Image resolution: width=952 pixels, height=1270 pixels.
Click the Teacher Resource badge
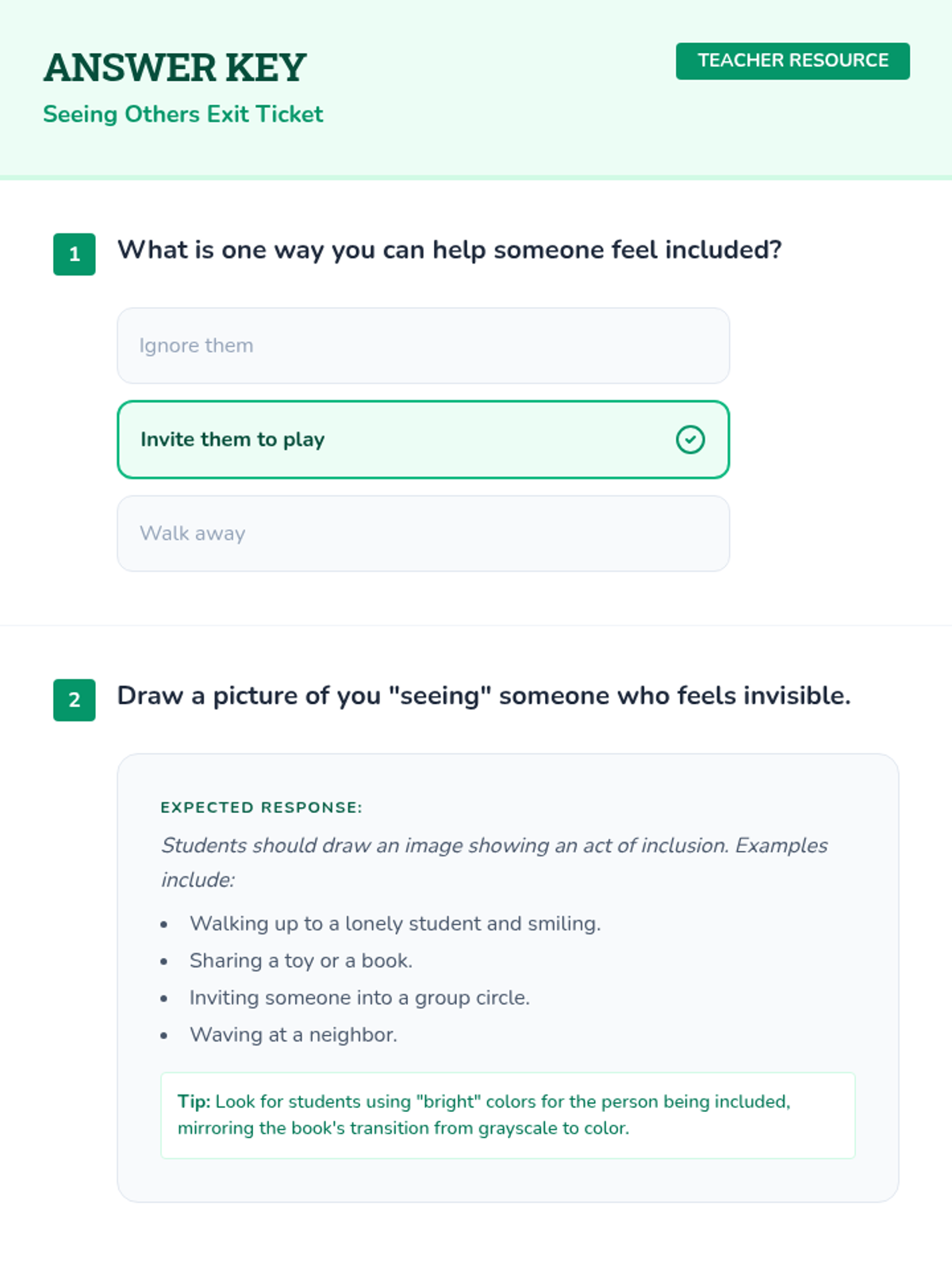pos(793,61)
